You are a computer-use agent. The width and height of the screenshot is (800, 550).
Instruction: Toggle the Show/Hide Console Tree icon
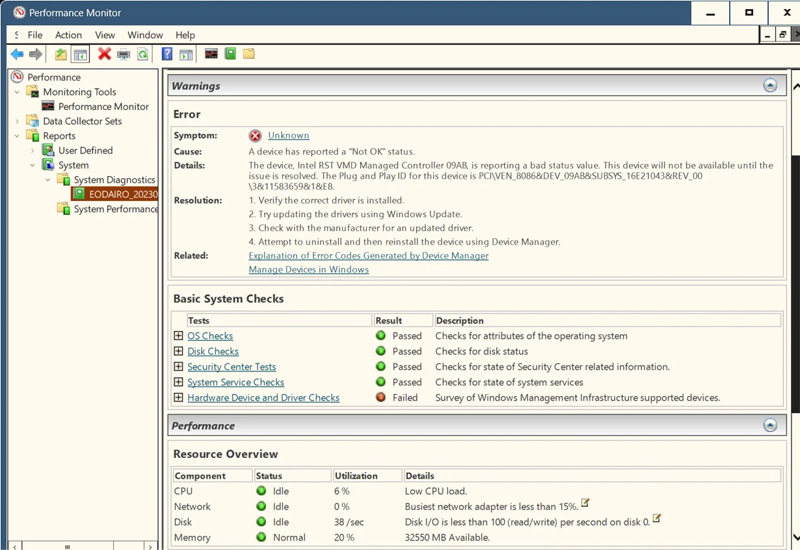point(80,54)
